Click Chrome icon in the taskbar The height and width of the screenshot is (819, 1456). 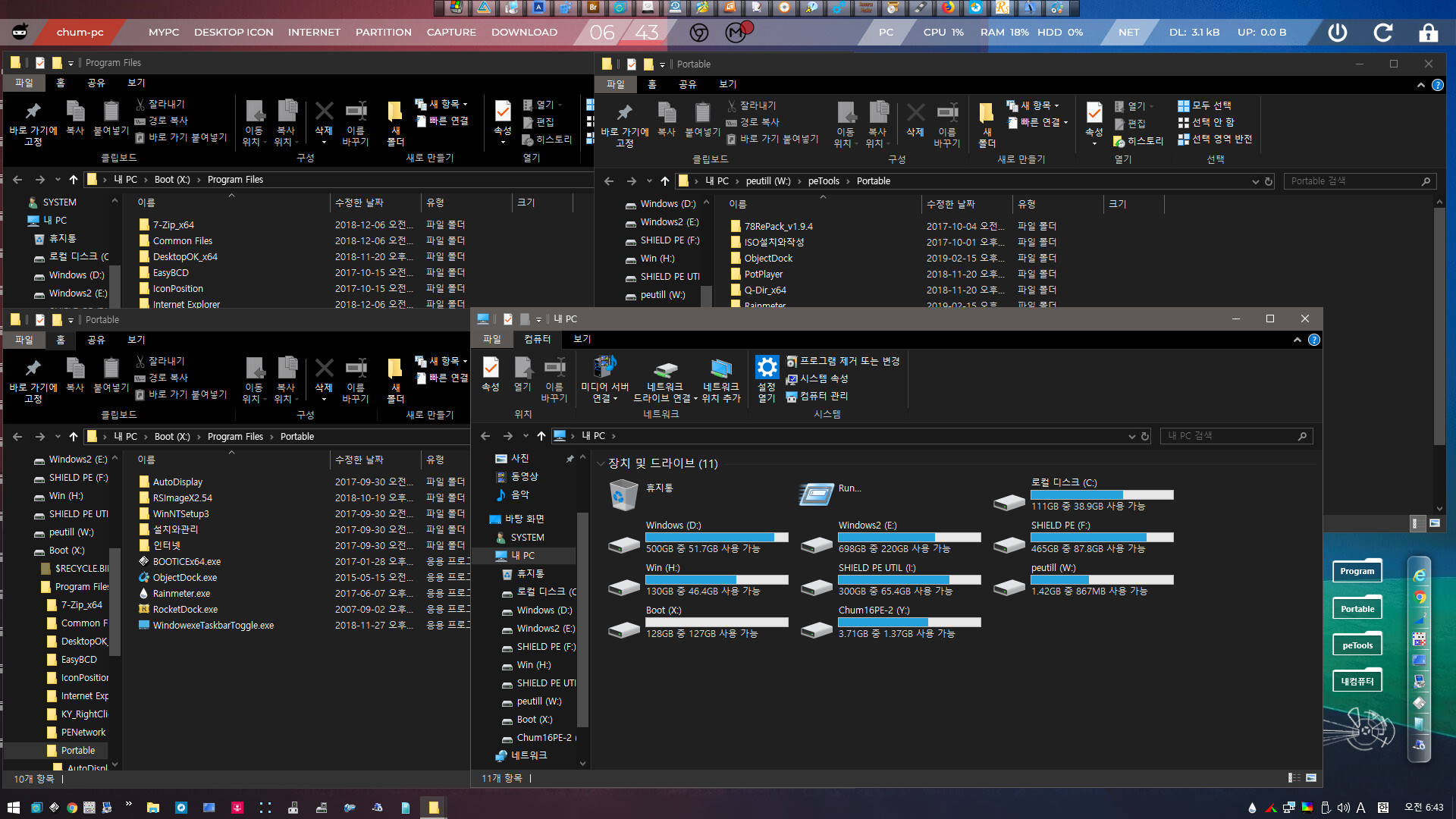point(71,808)
